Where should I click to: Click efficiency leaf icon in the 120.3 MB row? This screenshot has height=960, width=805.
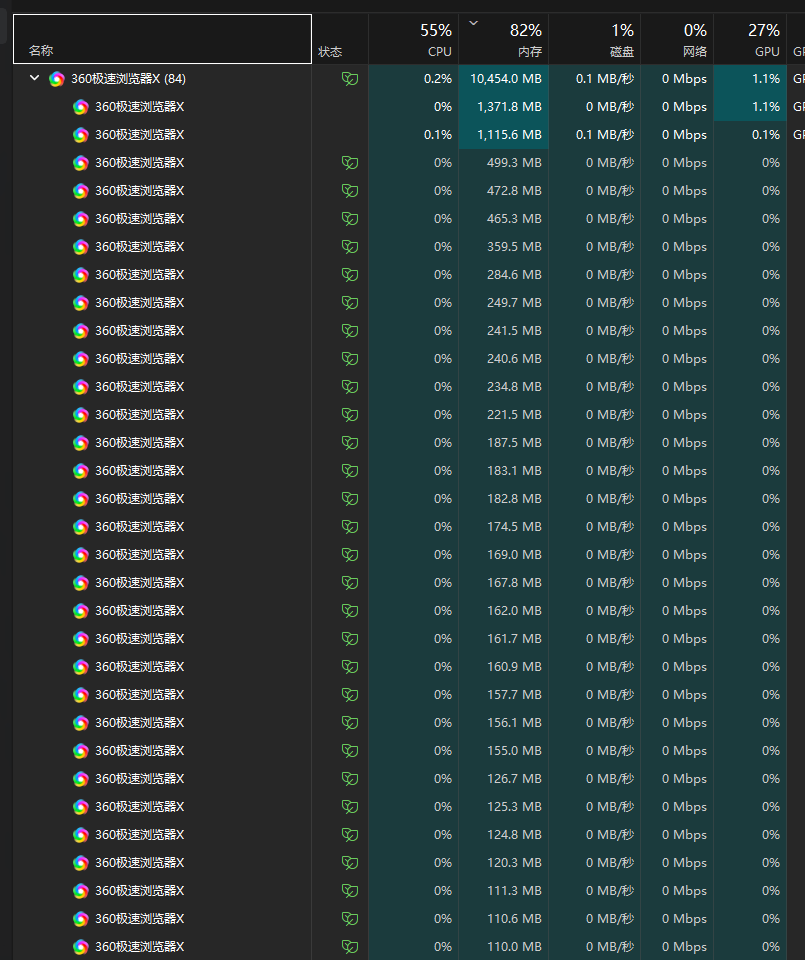pos(350,863)
